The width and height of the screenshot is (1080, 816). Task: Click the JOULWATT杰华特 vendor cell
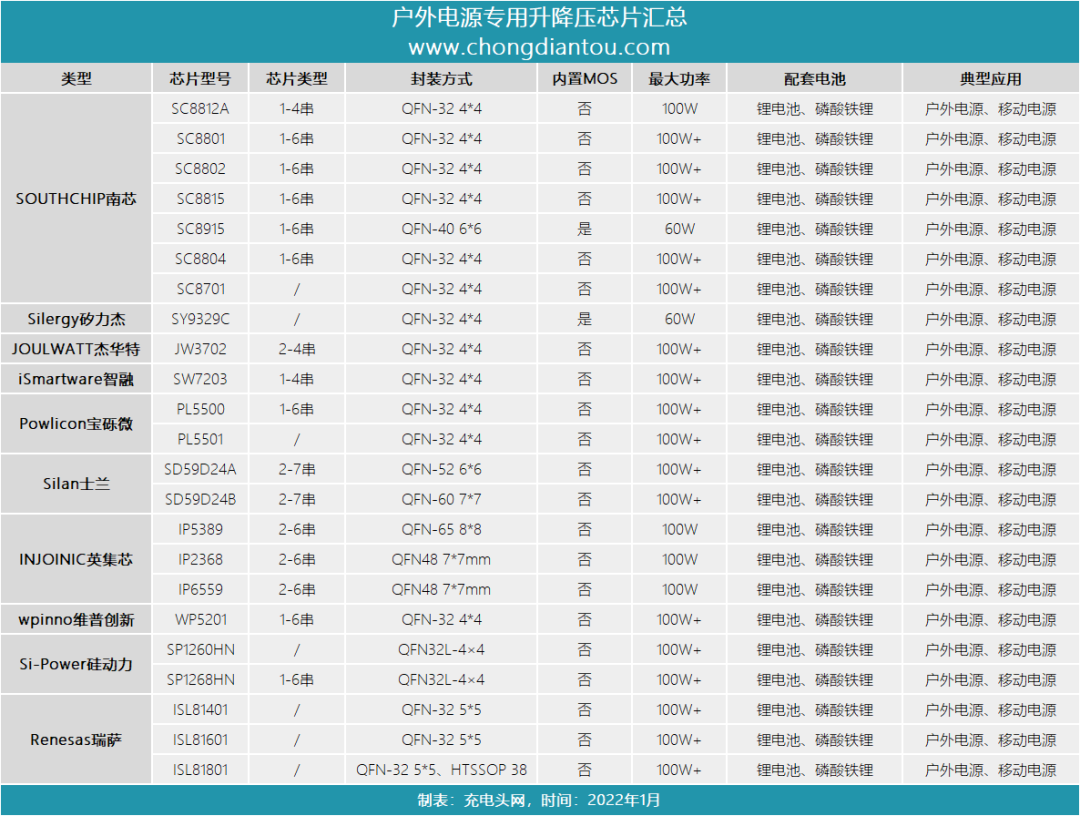tap(76, 349)
